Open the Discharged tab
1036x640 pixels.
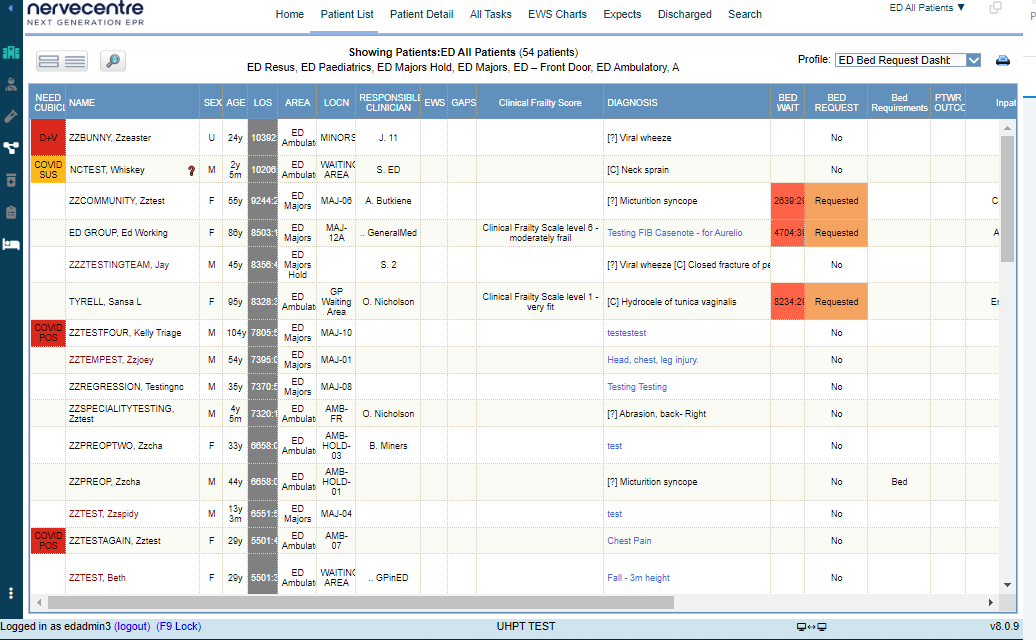click(684, 15)
